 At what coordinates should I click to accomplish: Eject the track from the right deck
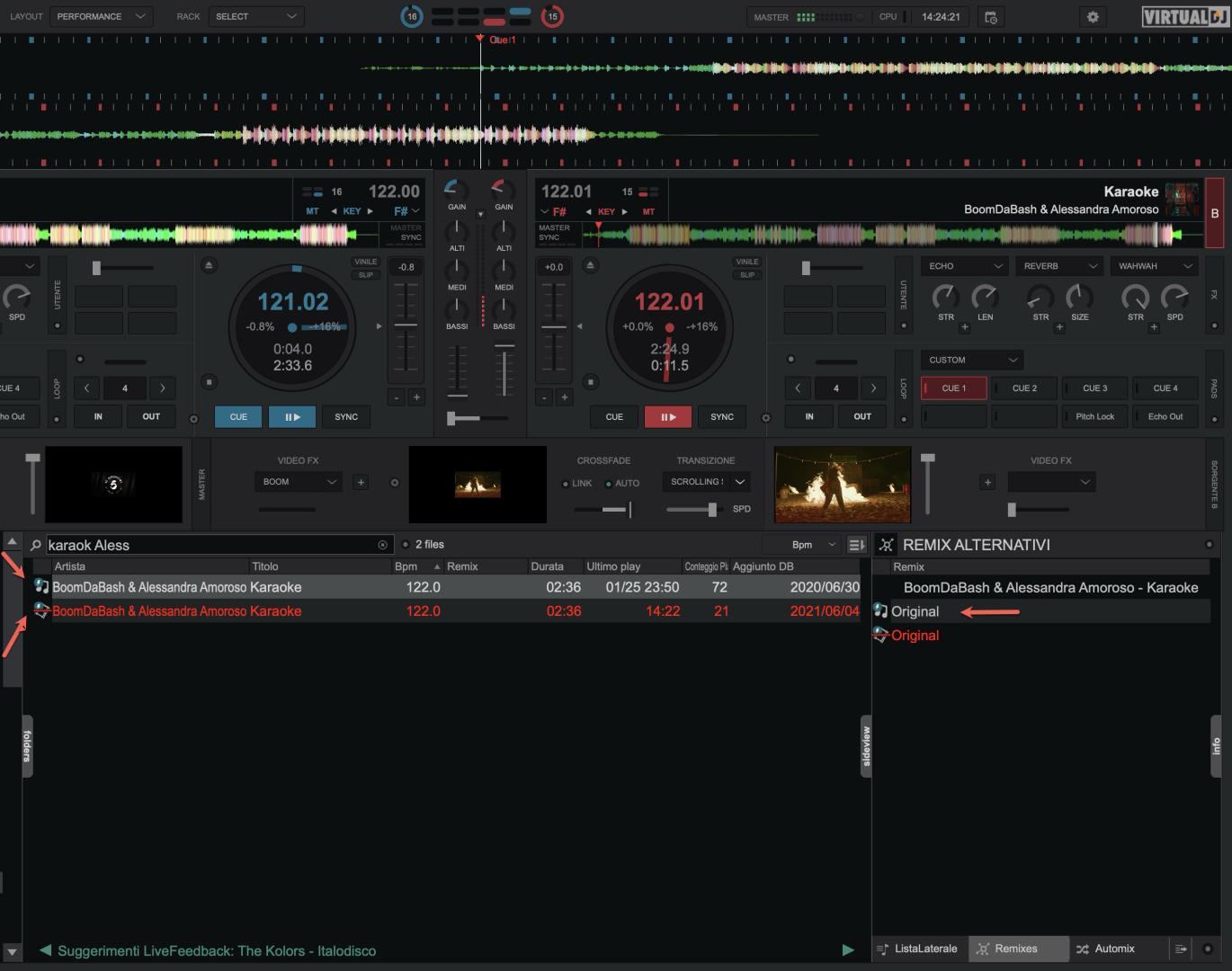tap(590, 265)
